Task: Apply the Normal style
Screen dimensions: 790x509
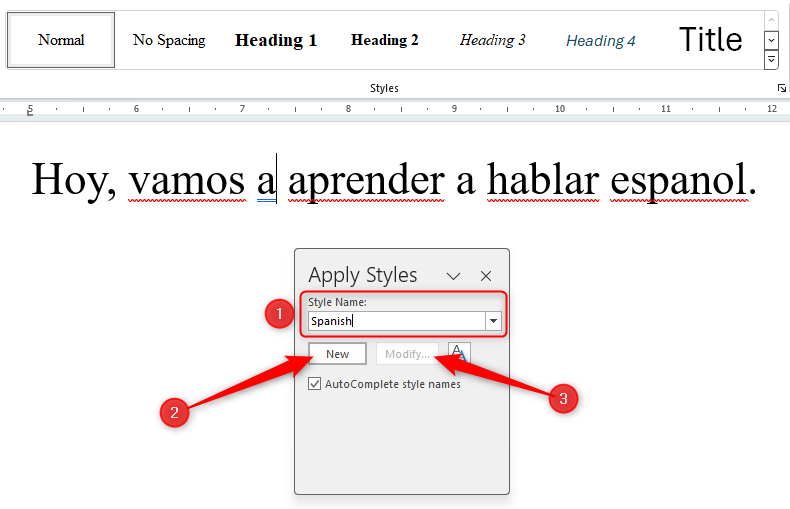Action: click(x=61, y=40)
